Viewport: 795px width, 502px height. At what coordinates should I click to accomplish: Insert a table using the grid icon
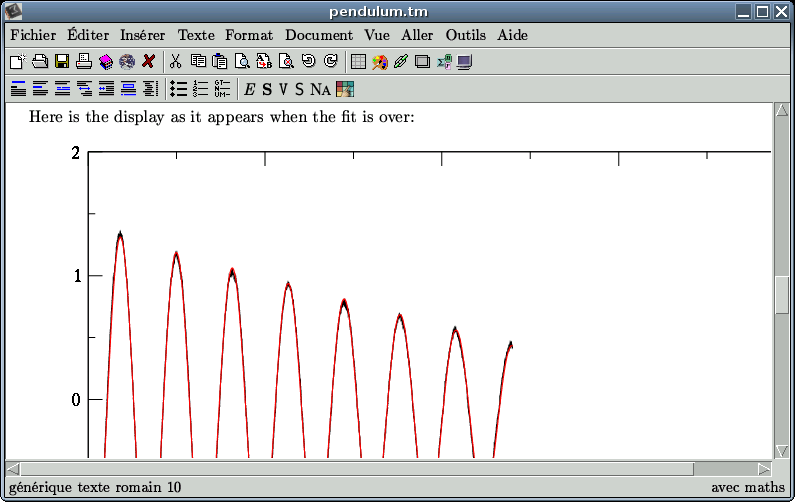pyautogui.click(x=358, y=62)
